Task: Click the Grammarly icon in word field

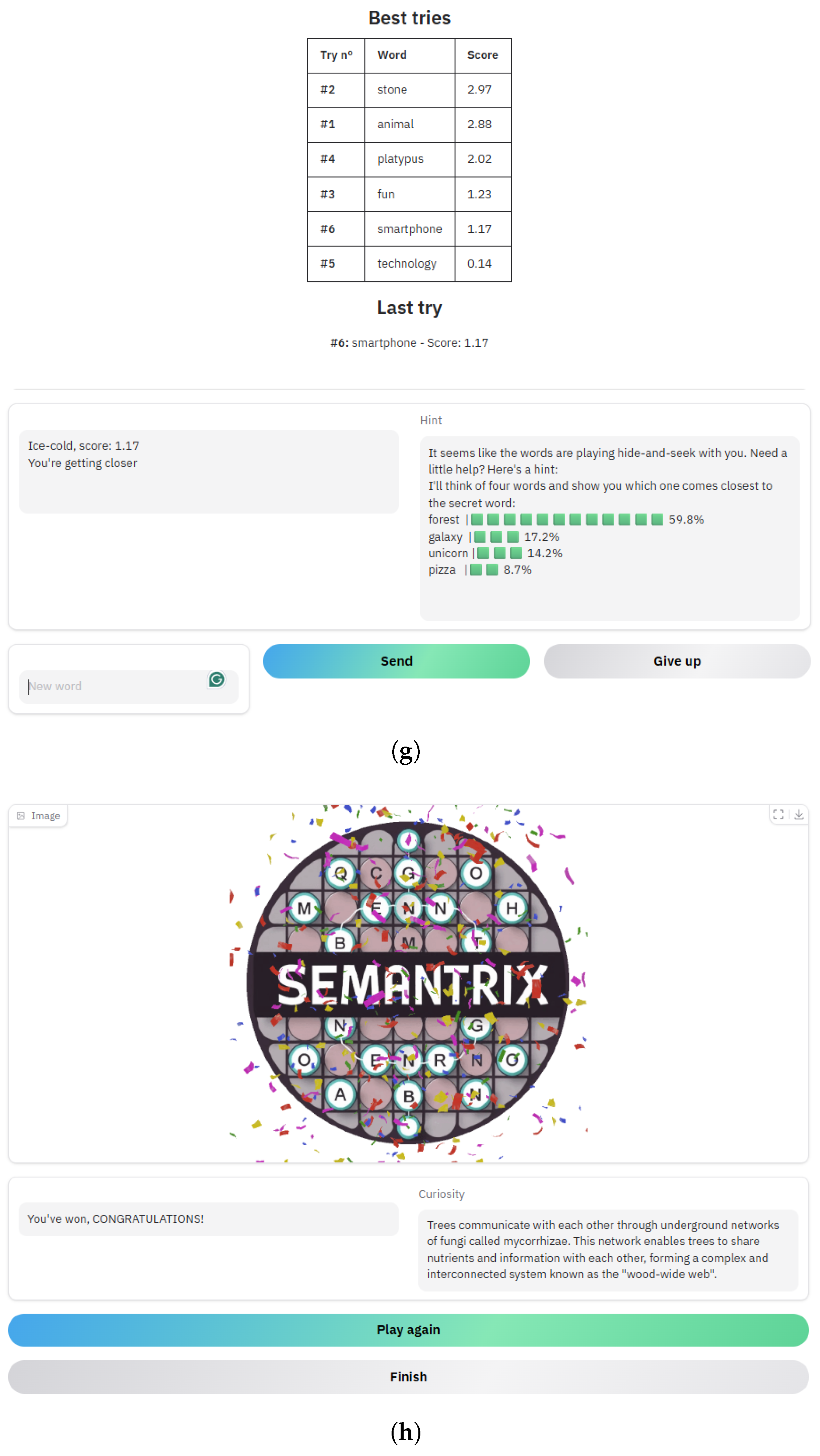Action: pos(216,679)
